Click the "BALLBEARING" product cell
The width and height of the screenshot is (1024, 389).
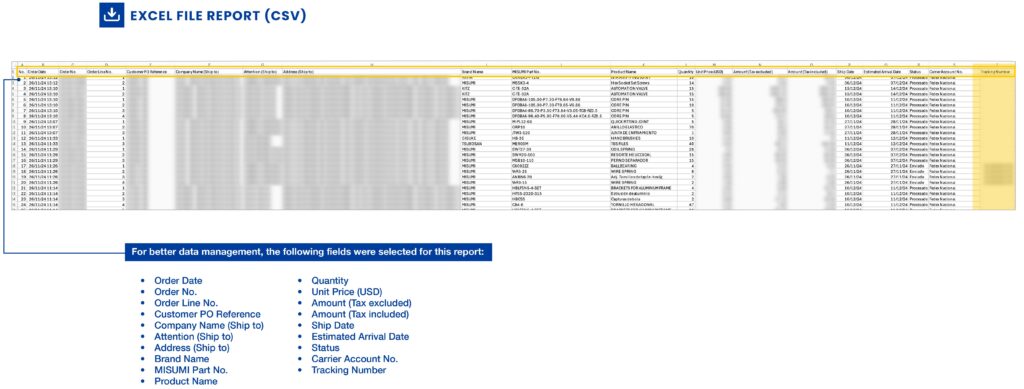point(623,166)
